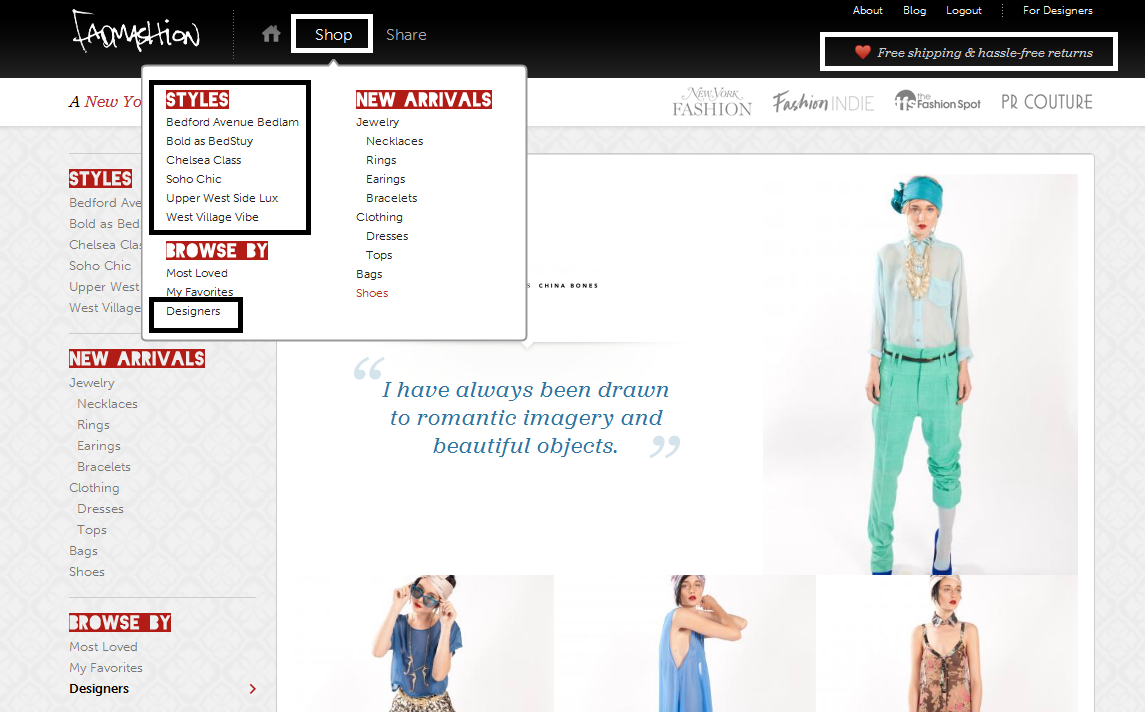Click Clothing in left sidebar
This screenshot has width=1145, height=712.
pos(94,488)
